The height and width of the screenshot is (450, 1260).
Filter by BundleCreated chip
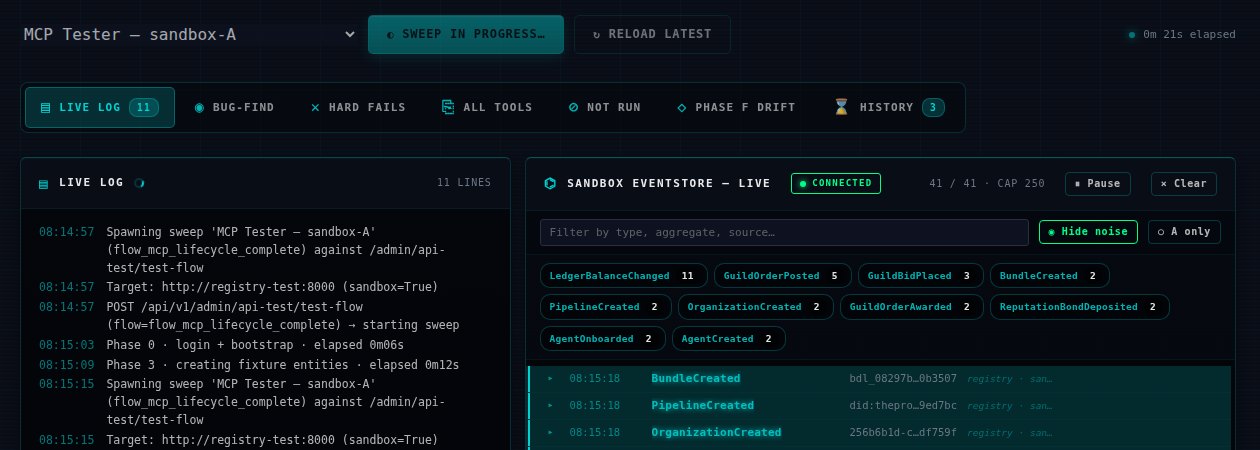tap(1049, 276)
